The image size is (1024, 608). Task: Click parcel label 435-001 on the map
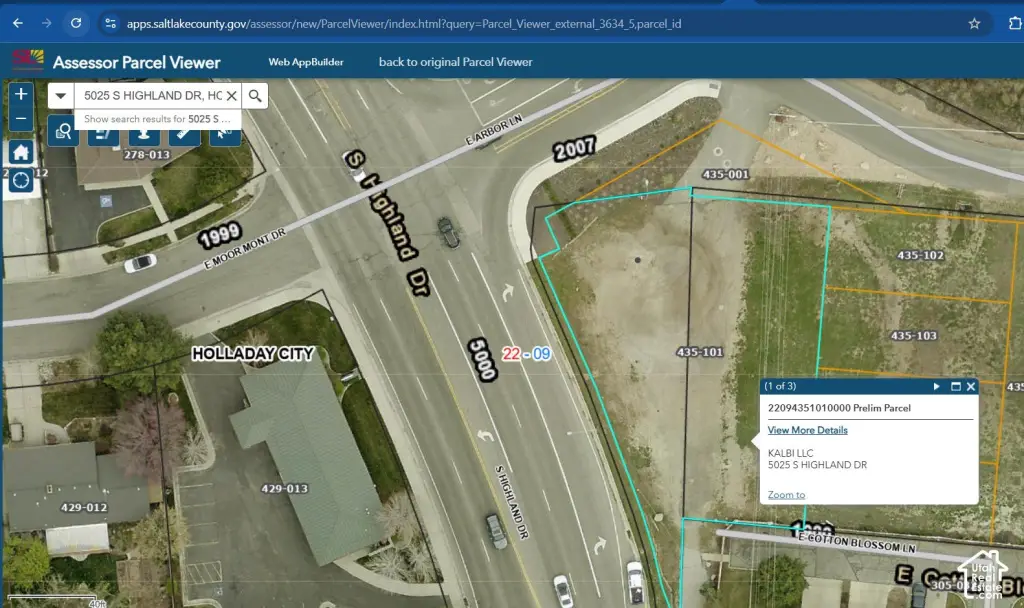click(x=726, y=174)
